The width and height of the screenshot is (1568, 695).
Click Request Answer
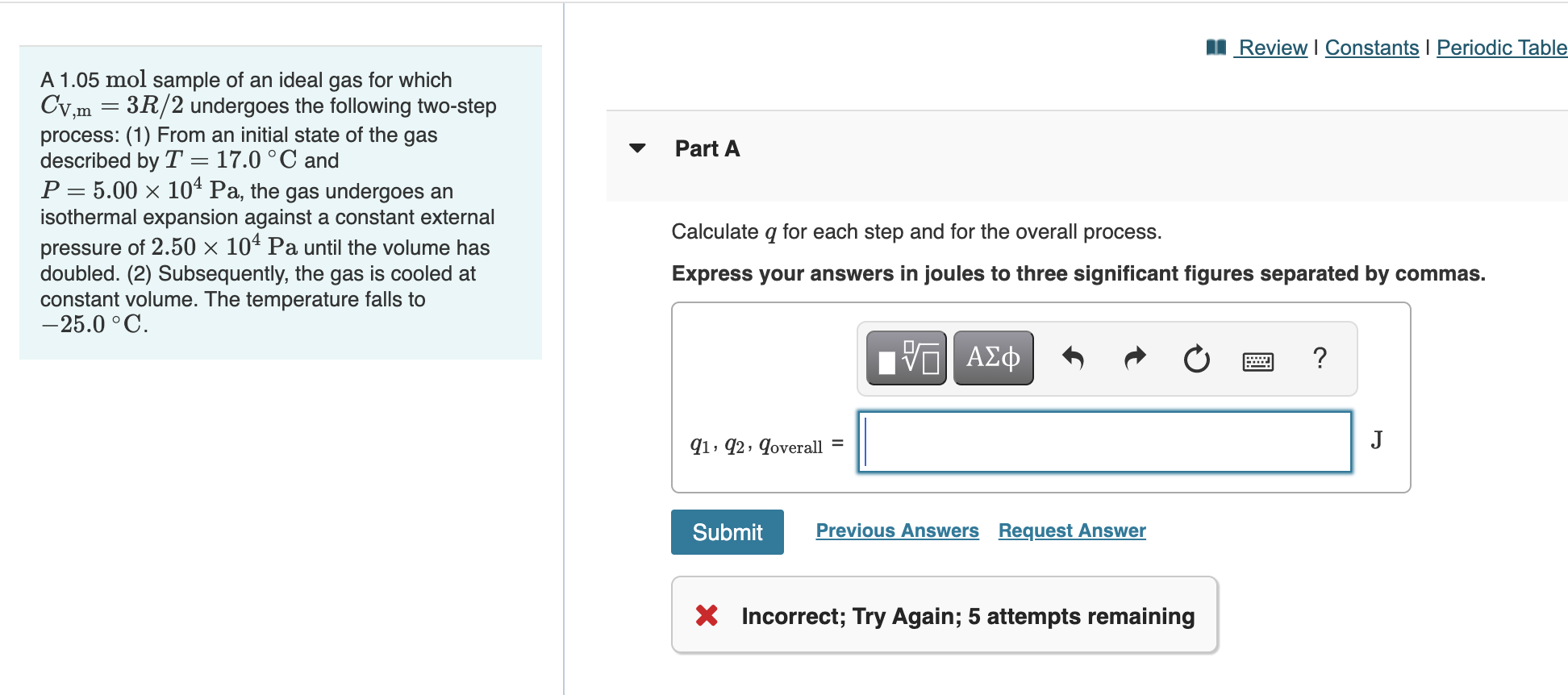1071,531
